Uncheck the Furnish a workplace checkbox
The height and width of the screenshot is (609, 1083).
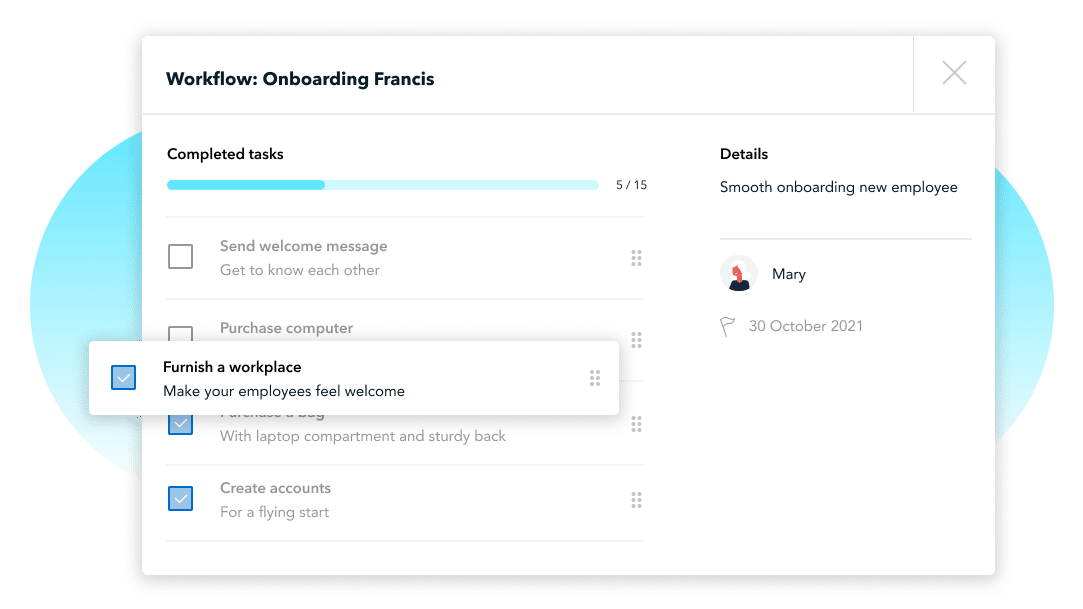pos(124,378)
